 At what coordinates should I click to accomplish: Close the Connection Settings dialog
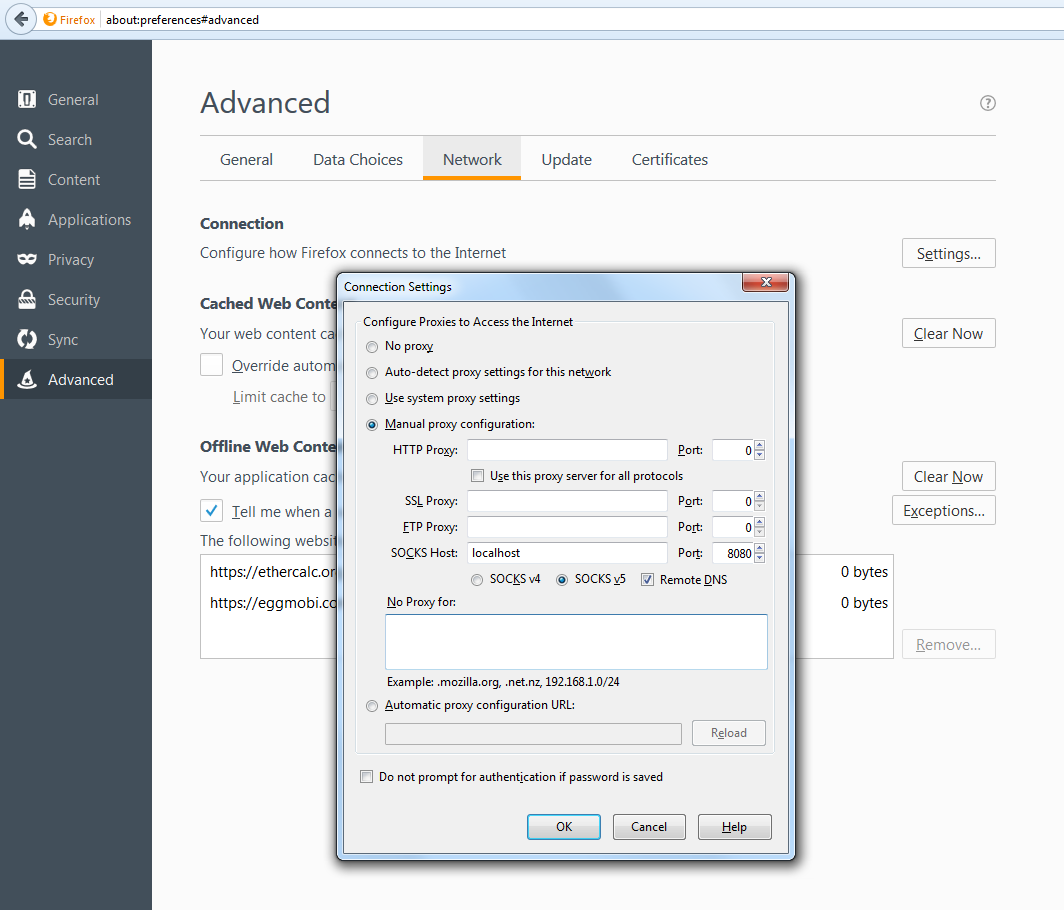click(765, 282)
